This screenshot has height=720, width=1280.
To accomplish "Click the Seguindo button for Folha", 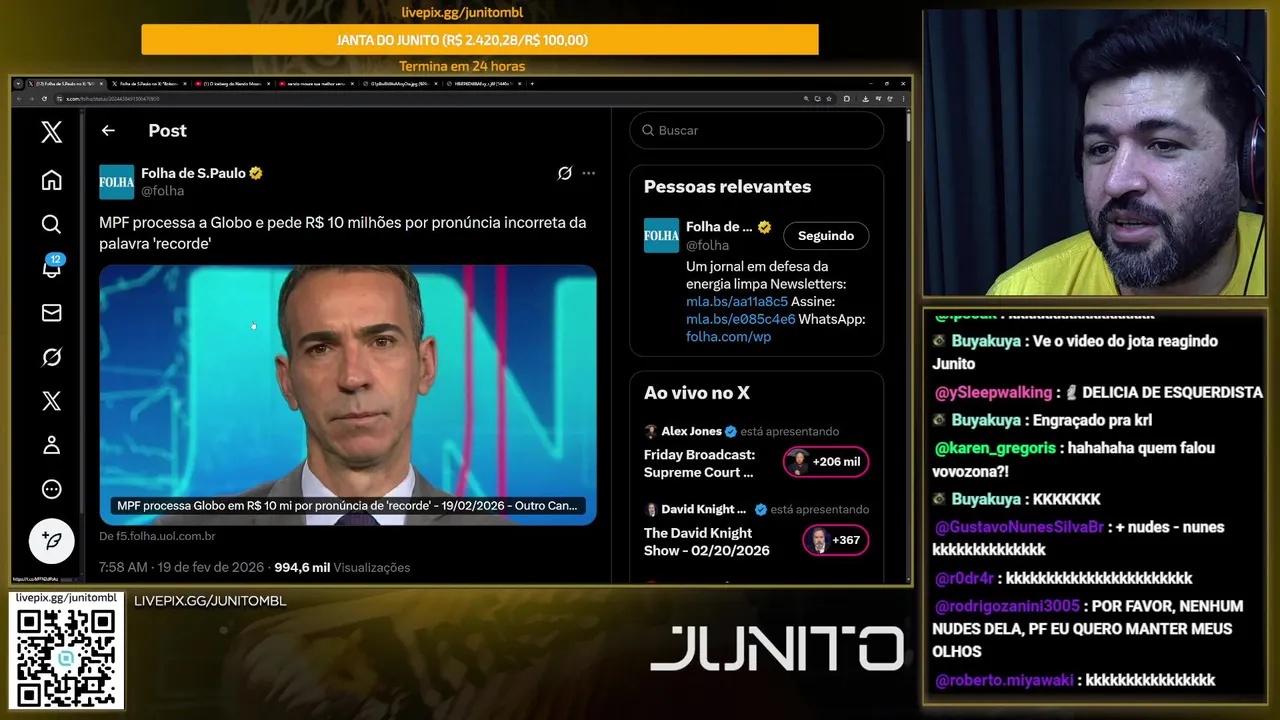I will point(826,236).
